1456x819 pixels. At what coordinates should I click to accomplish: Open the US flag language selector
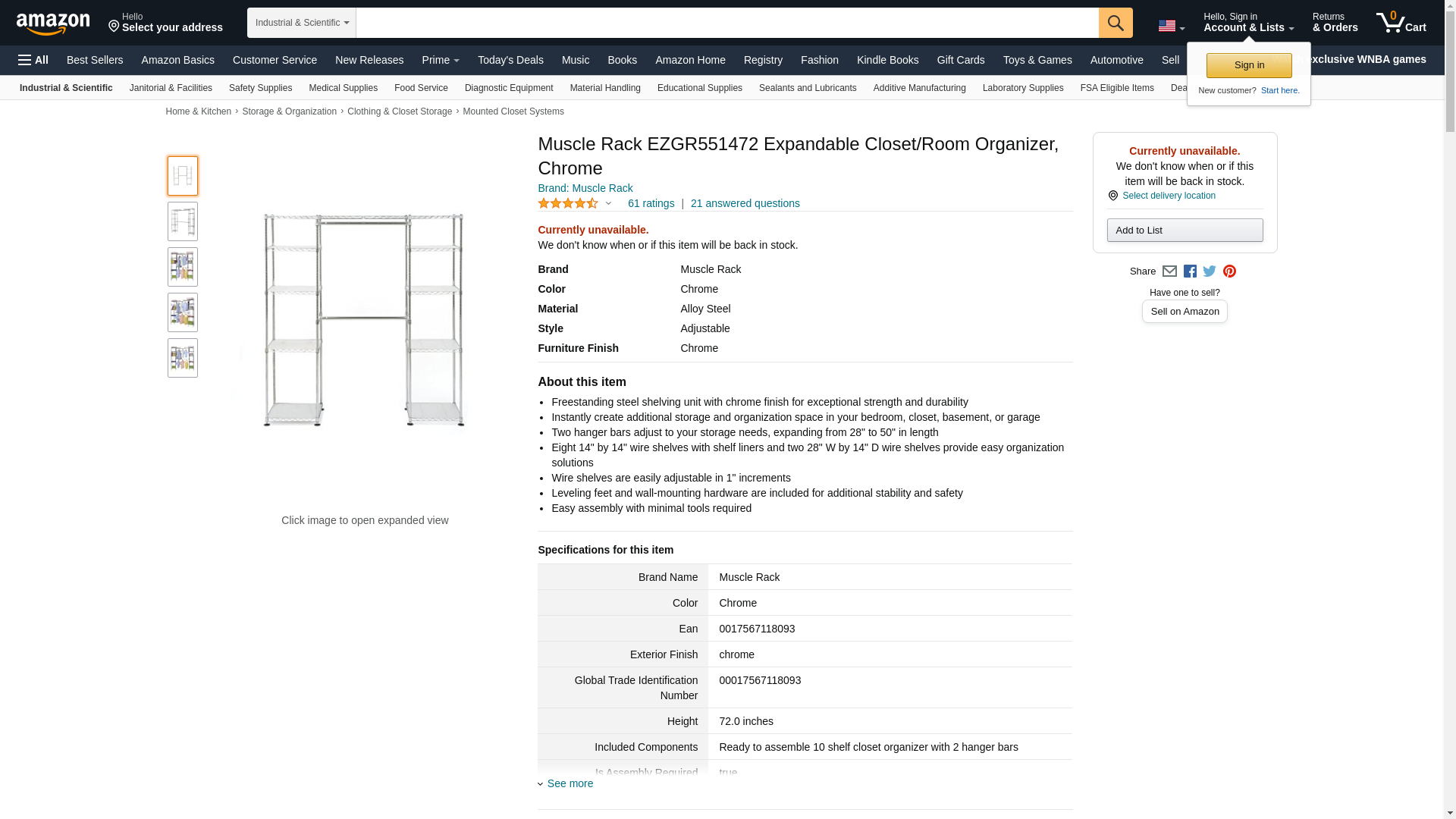[1171, 26]
